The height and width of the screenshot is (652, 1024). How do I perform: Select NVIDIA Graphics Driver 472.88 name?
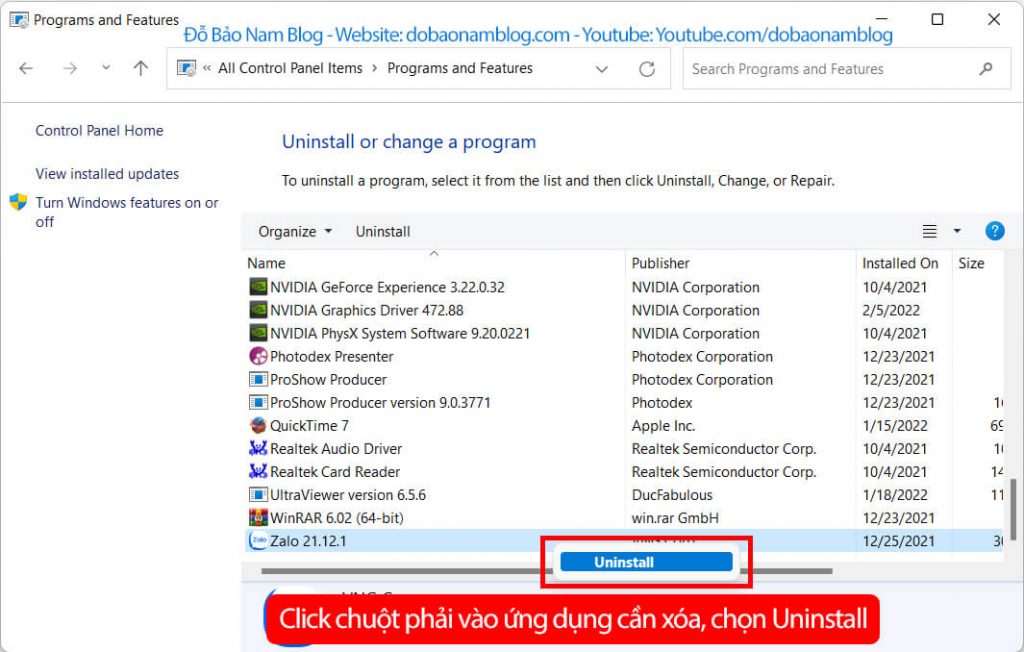(366, 310)
